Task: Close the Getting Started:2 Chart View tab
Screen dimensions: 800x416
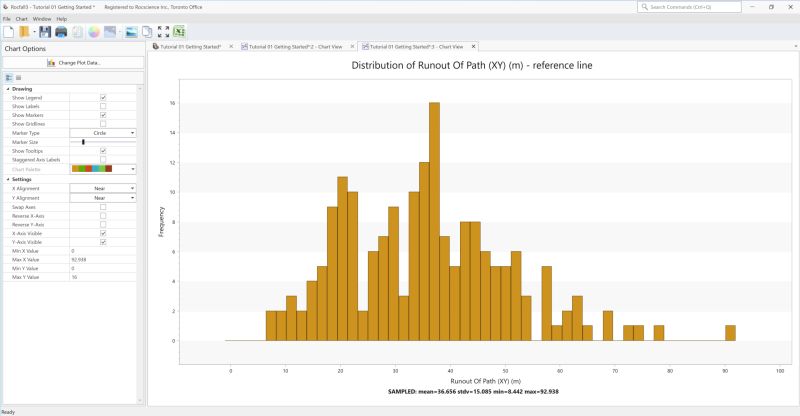Action: [x=352, y=46]
